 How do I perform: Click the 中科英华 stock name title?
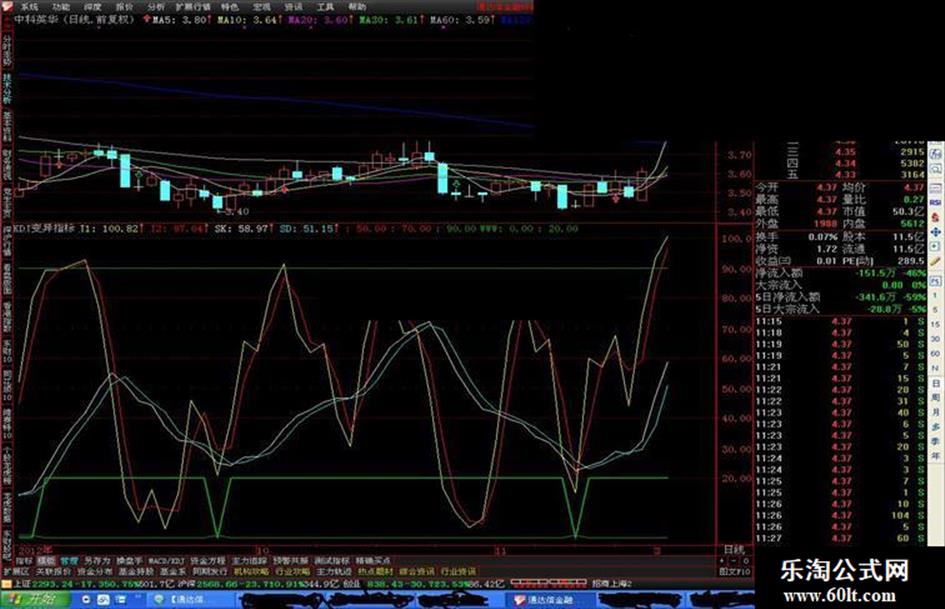tap(38, 19)
